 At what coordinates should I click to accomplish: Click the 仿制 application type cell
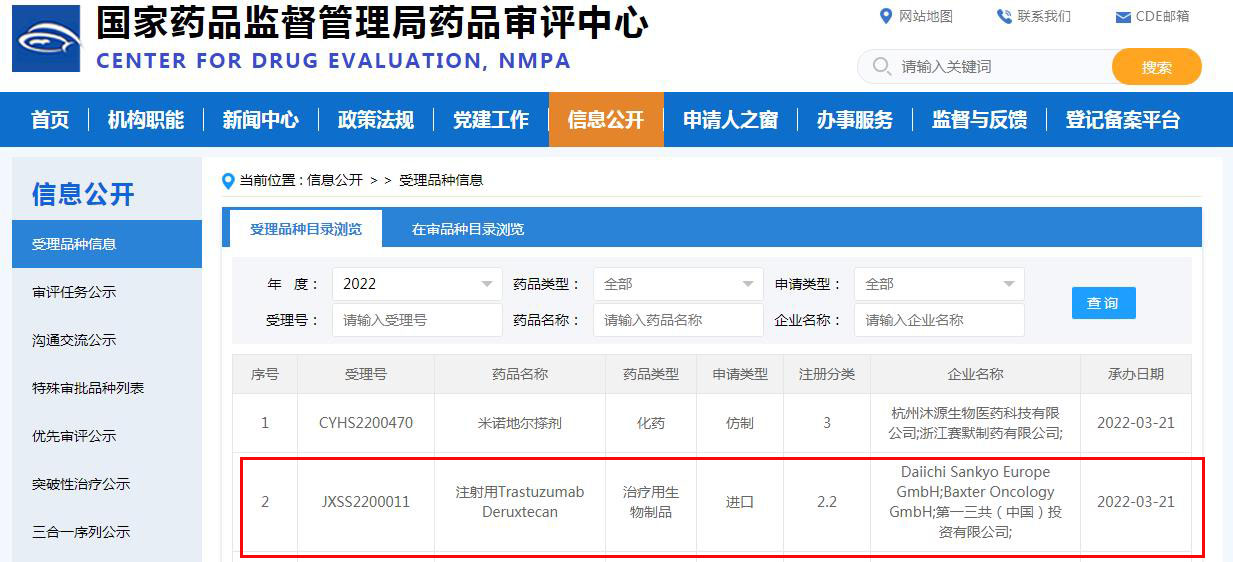pyautogui.click(x=740, y=423)
